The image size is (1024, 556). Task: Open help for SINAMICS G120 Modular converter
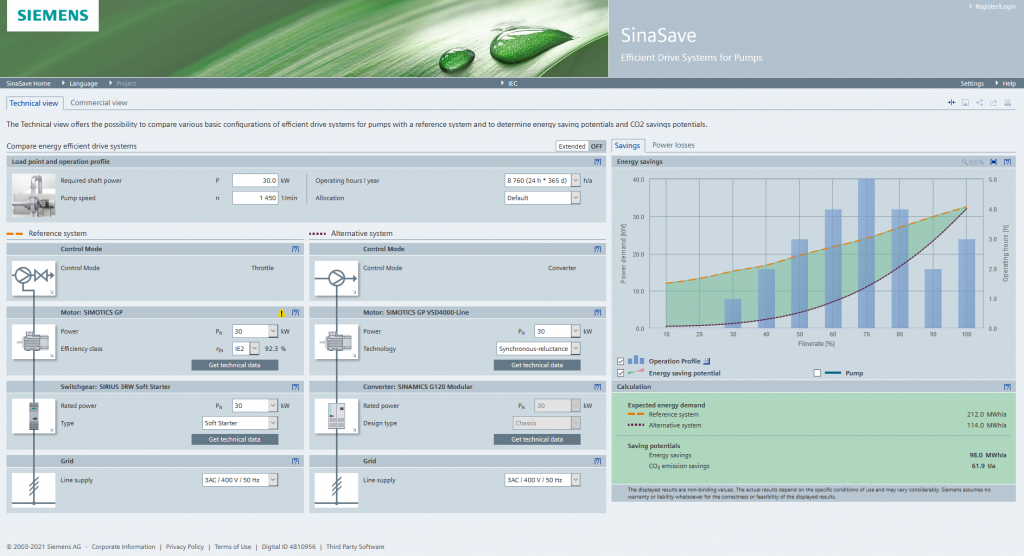[597, 387]
